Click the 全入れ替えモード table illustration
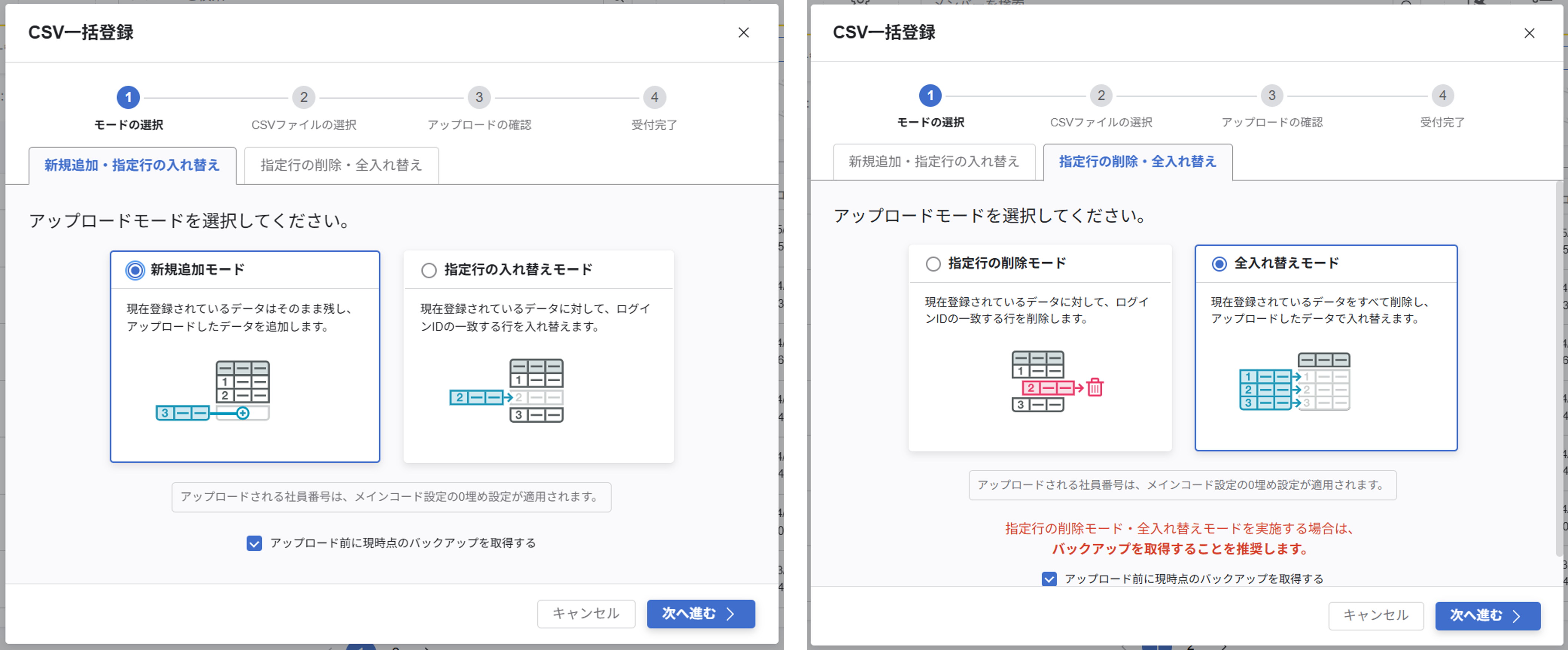Image resolution: width=1568 pixels, height=650 pixels. pos(1295,382)
